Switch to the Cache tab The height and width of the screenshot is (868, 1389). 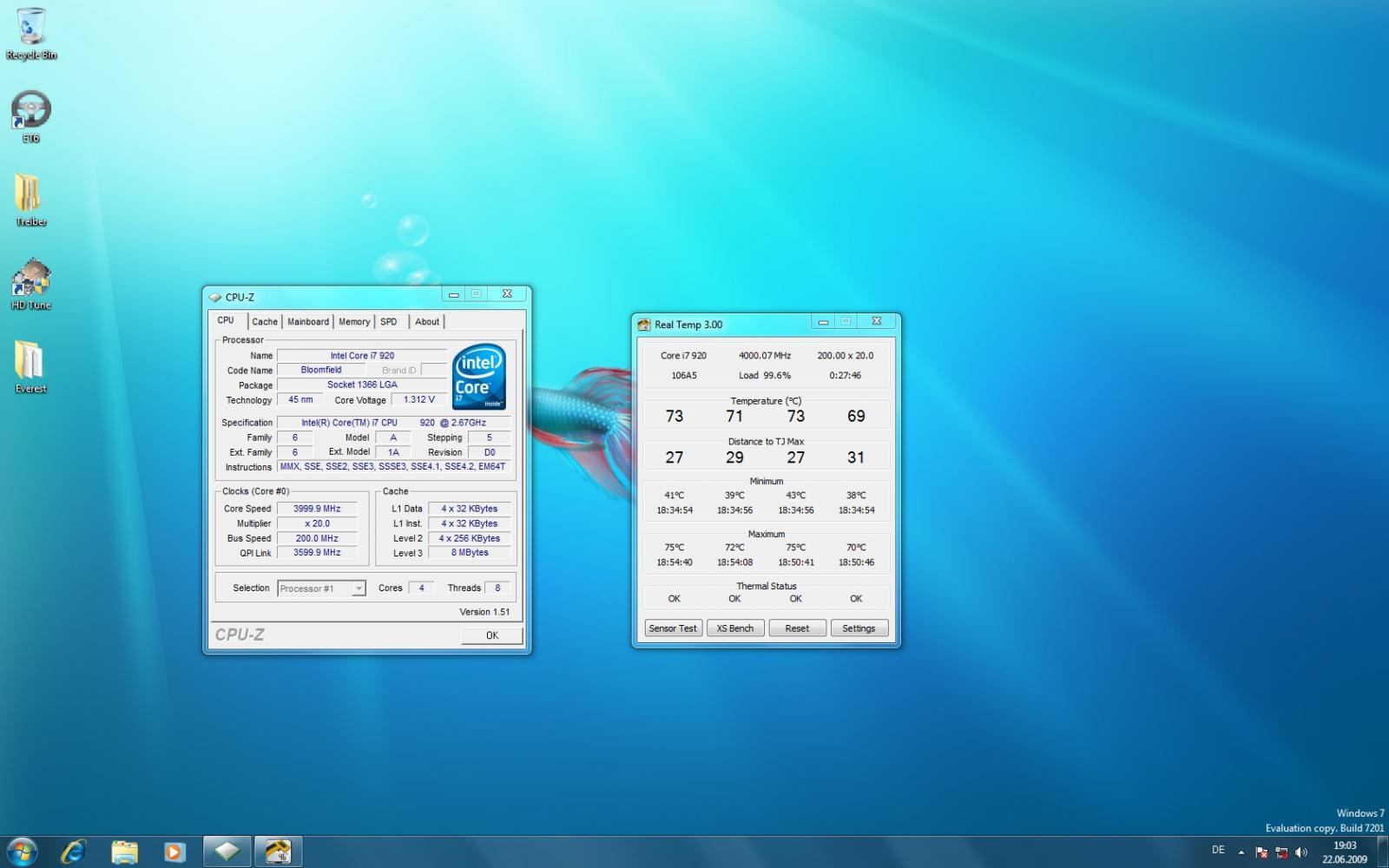(x=265, y=321)
